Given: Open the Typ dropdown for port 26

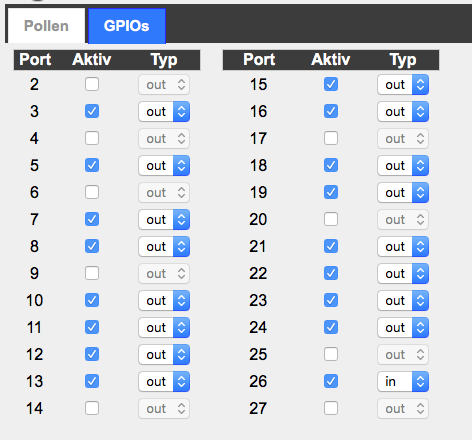Looking at the screenshot, I should click(x=403, y=381).
